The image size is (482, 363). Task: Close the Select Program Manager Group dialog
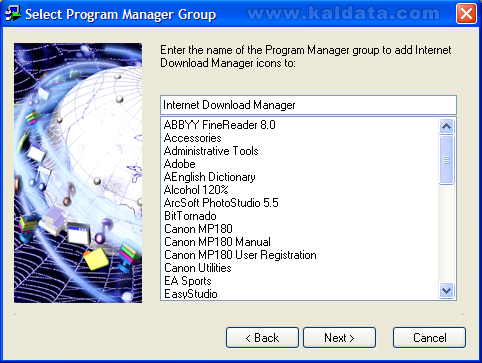466,14
